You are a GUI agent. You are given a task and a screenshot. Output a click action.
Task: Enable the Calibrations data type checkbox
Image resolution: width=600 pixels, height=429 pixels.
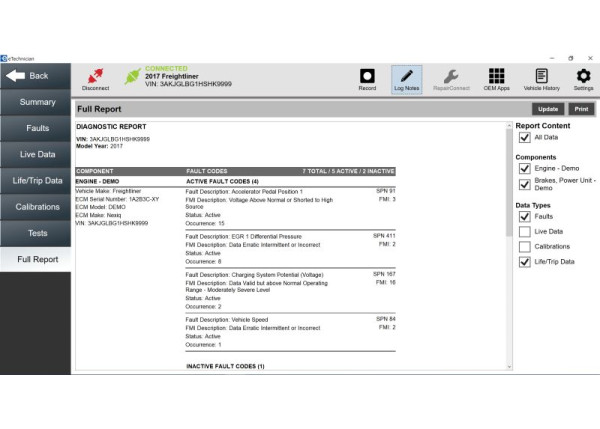click(x=525, y=247)
